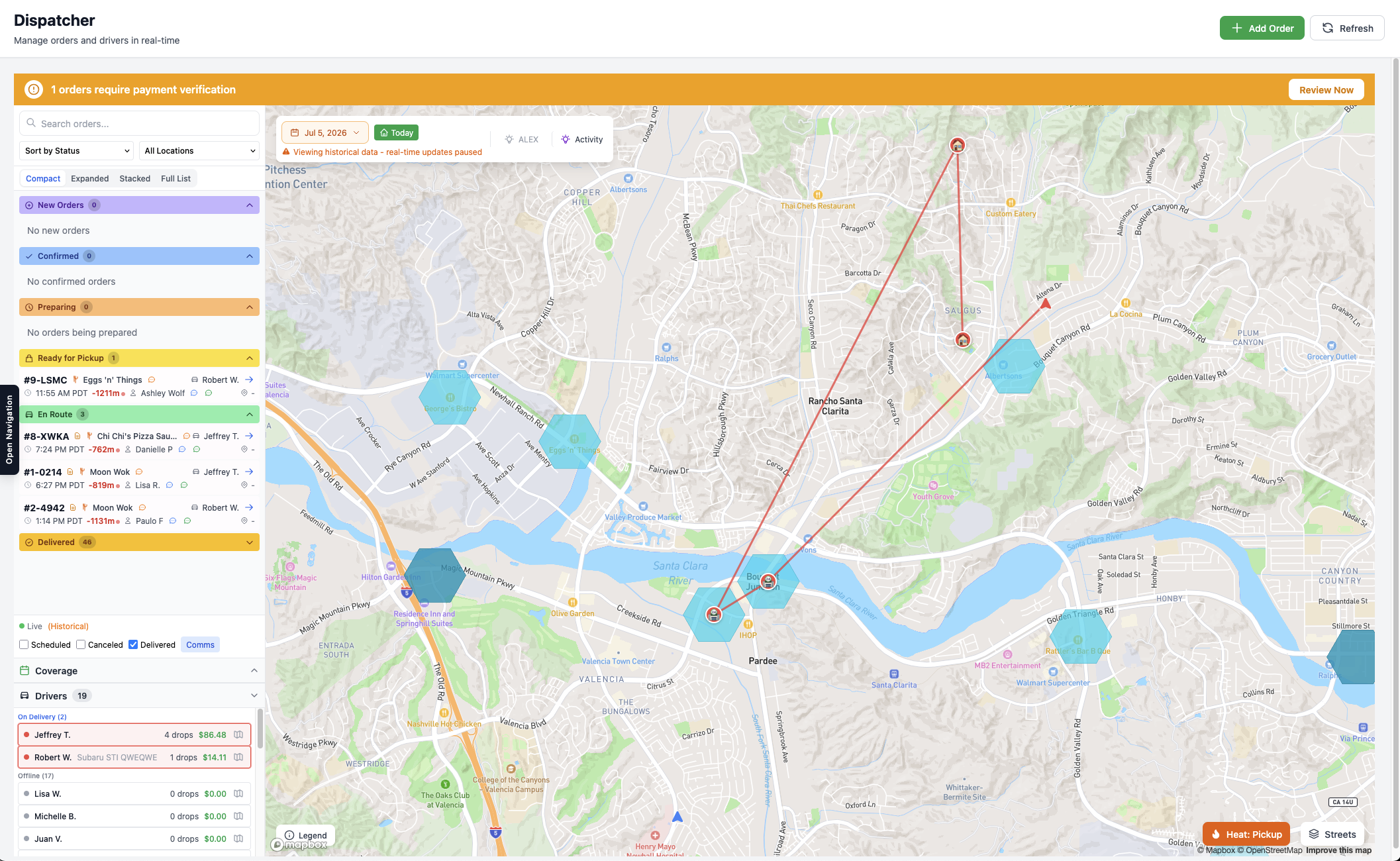Click receipt icon next to #1-0214
1400x861 pixels.
(70, 472)
